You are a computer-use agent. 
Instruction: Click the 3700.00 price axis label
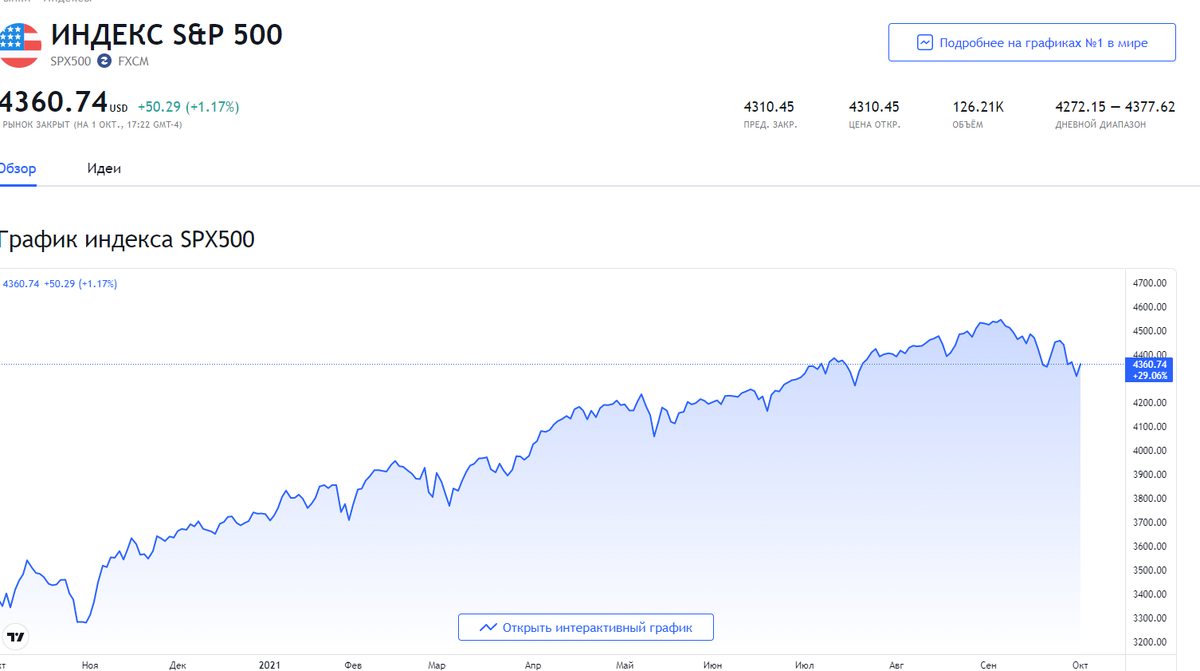pyautogui.click(x=1151, y=523)
